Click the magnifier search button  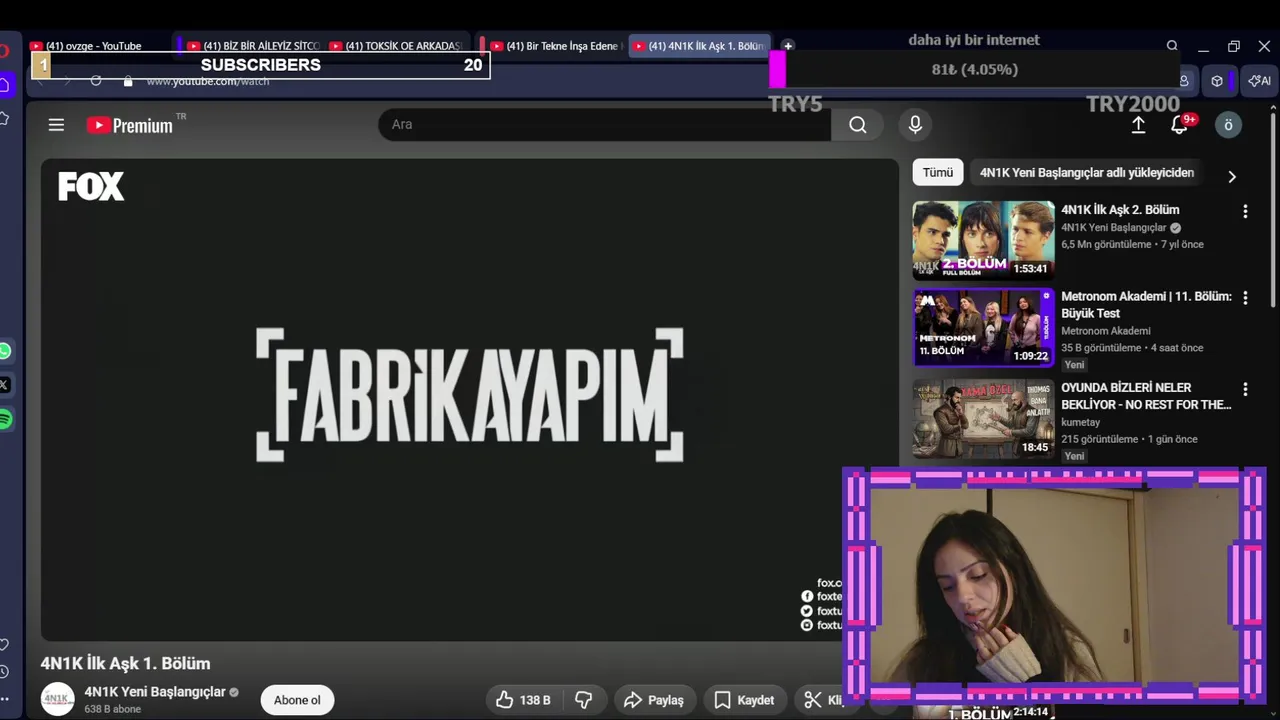[858, 125]
